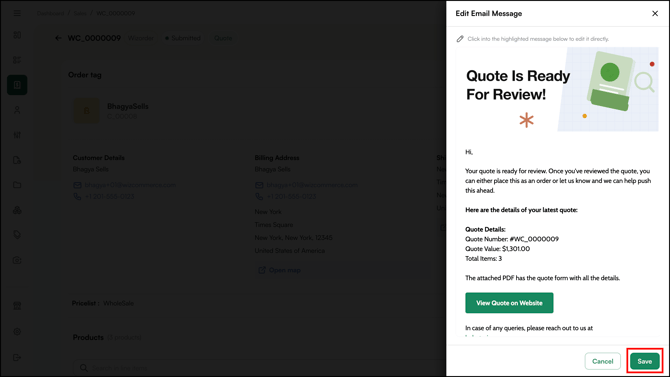Click the Quote Value $1,301.00 line
This screenshot has height=377, width=670.
(497, 249)
